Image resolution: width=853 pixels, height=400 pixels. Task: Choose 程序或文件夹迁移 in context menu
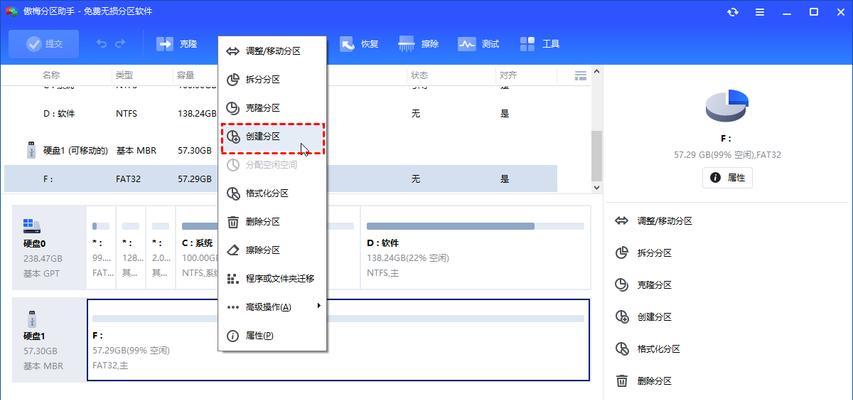tap(272, 279)
